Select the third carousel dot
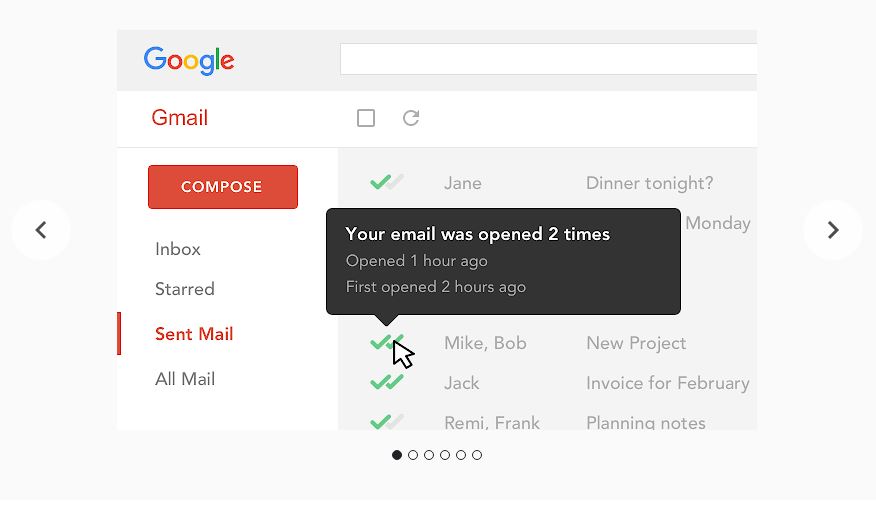This screenshot has height=519, width=876. coord(429,455)
